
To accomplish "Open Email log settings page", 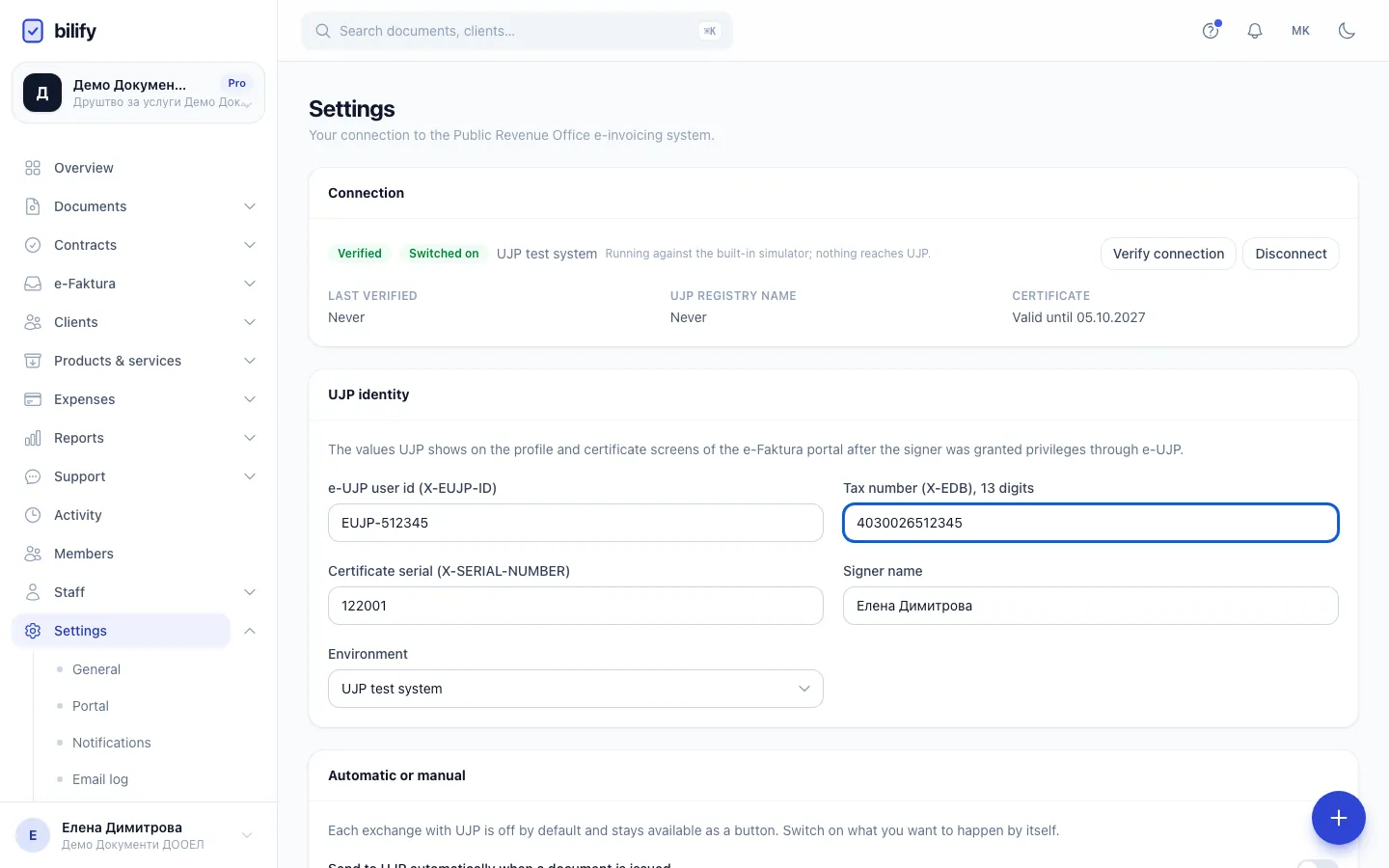I will 100,779.
